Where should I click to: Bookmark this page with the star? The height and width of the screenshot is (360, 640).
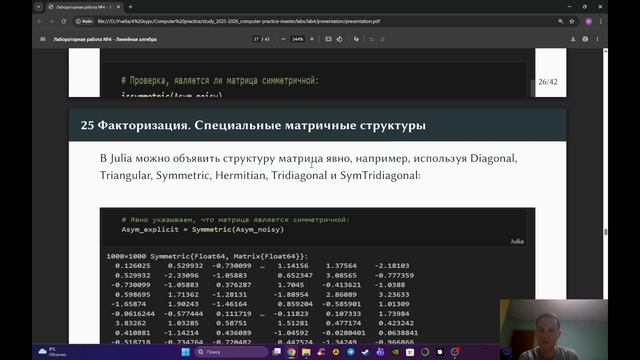572,21
